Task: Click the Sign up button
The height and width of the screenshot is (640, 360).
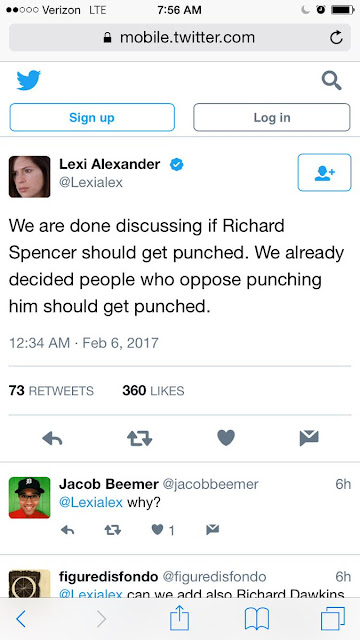Action: (92, 118)
